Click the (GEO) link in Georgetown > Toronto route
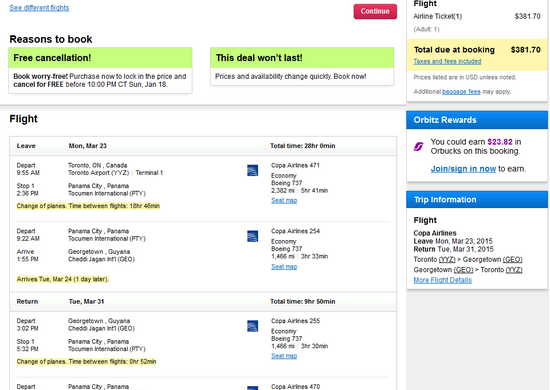Viewport: 550px width, 390px height. click(x=463, y=270)
